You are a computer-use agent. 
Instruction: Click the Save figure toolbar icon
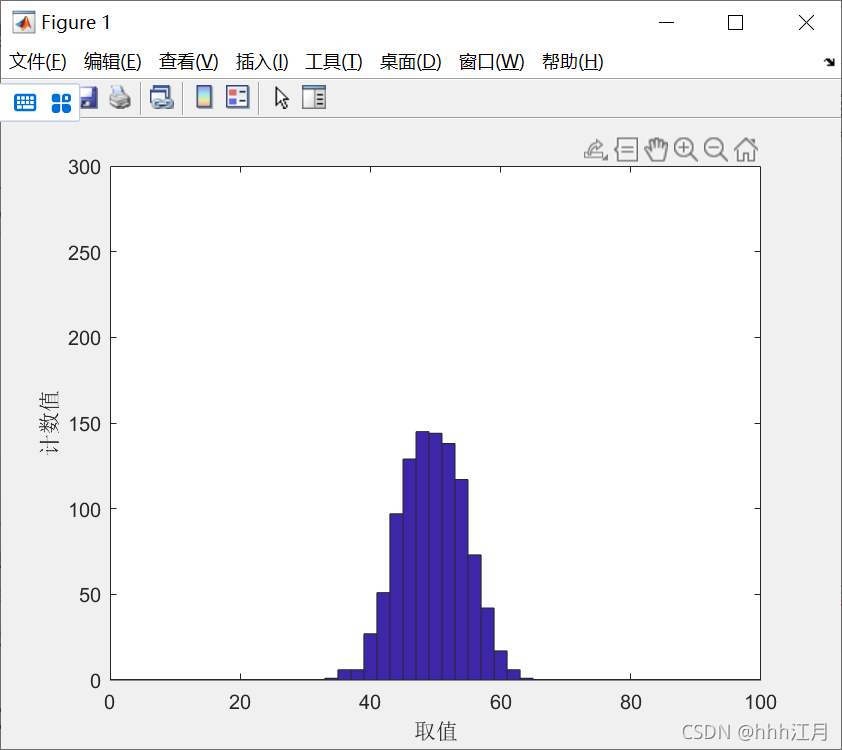pyautogui.click(x=89, y=98)
